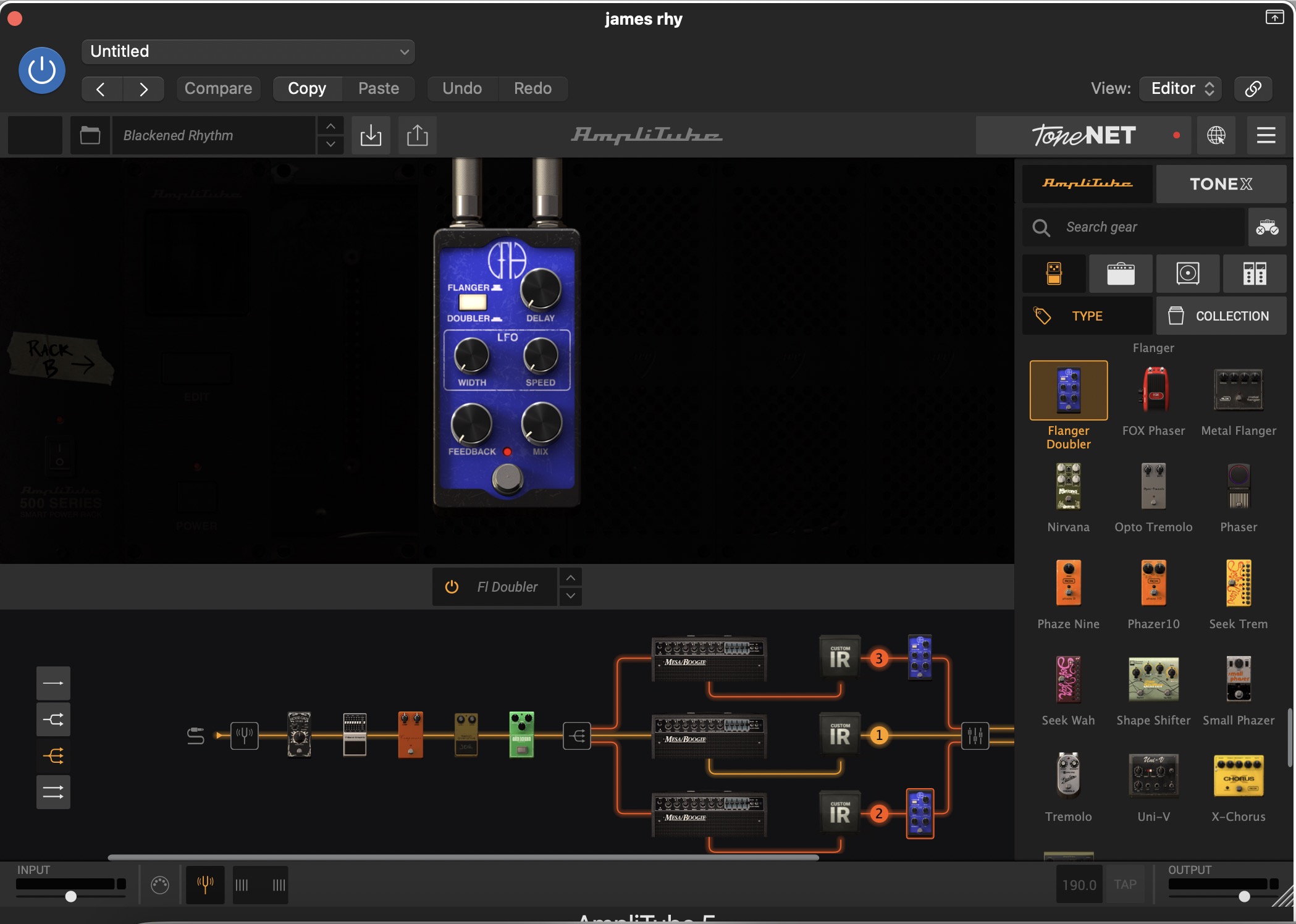Open the preset browser folder icon
This screenshot has width=1296, height=924.
click(90, 135)
